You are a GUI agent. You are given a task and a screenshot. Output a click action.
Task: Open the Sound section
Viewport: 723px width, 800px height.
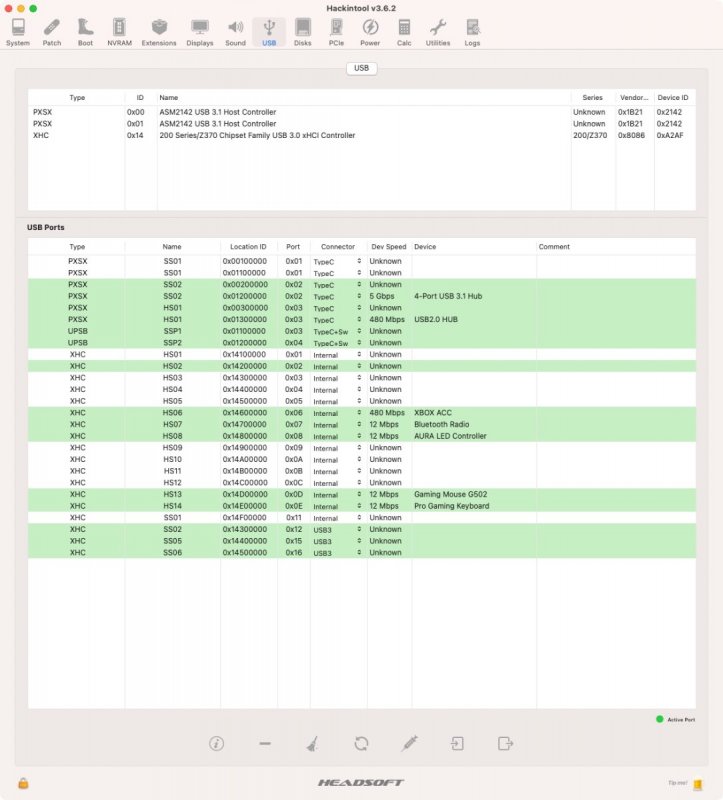(x=235, y=33)
